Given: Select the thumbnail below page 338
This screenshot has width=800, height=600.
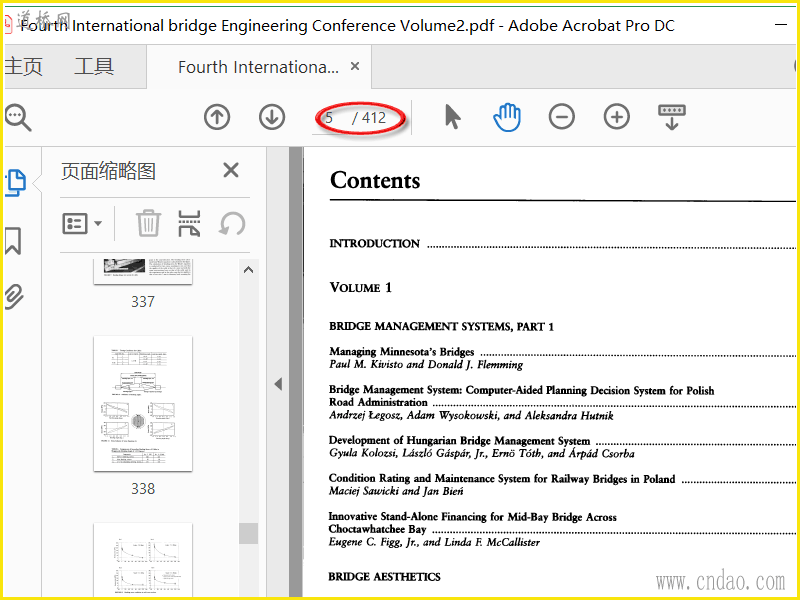Looking at the screenshot, I should [143, 560].
